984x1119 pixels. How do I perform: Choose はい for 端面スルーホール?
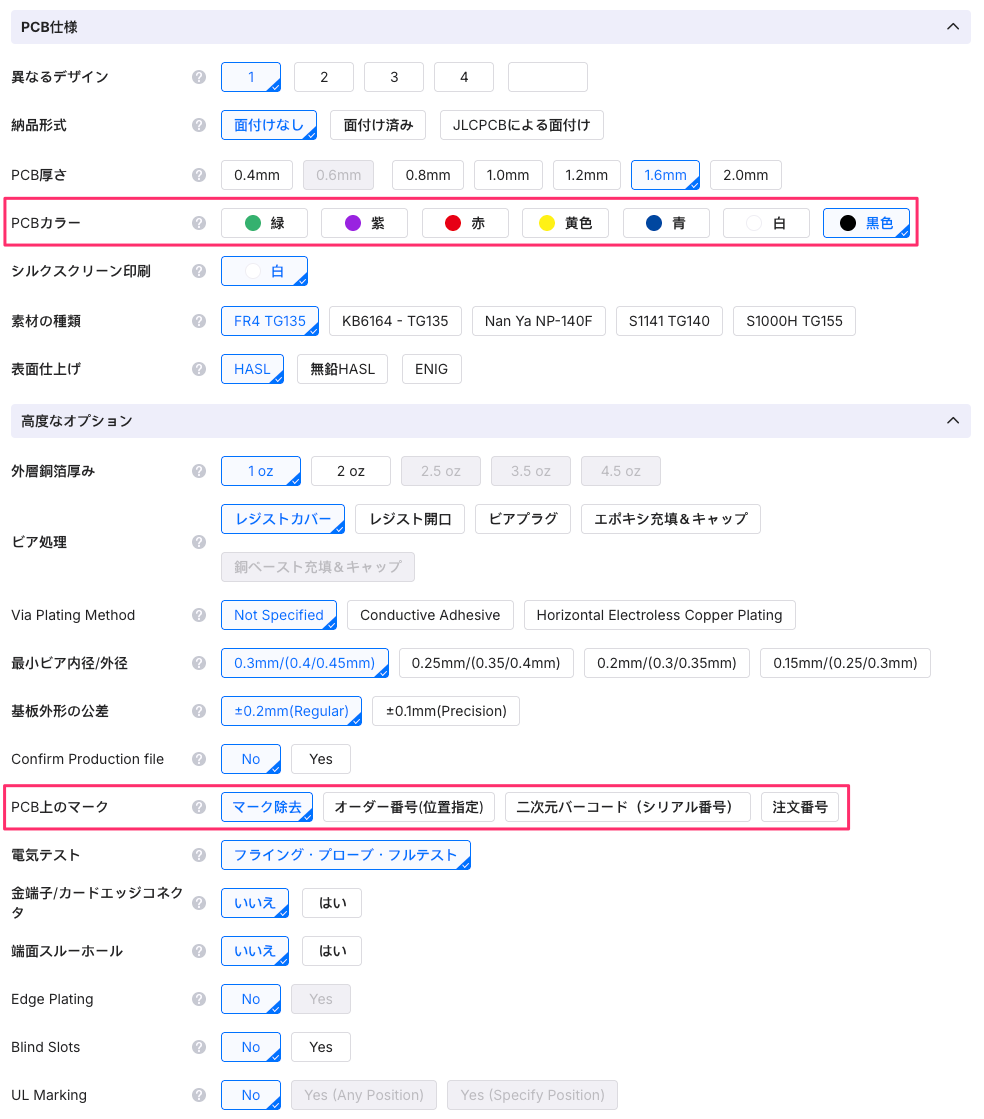332,951
